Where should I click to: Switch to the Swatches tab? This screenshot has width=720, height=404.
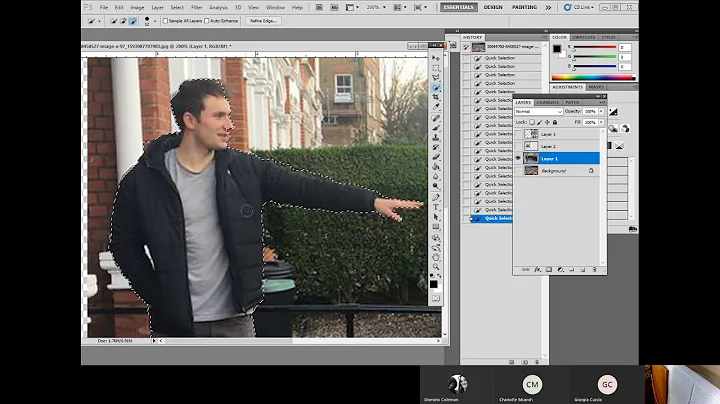[584, 37]
